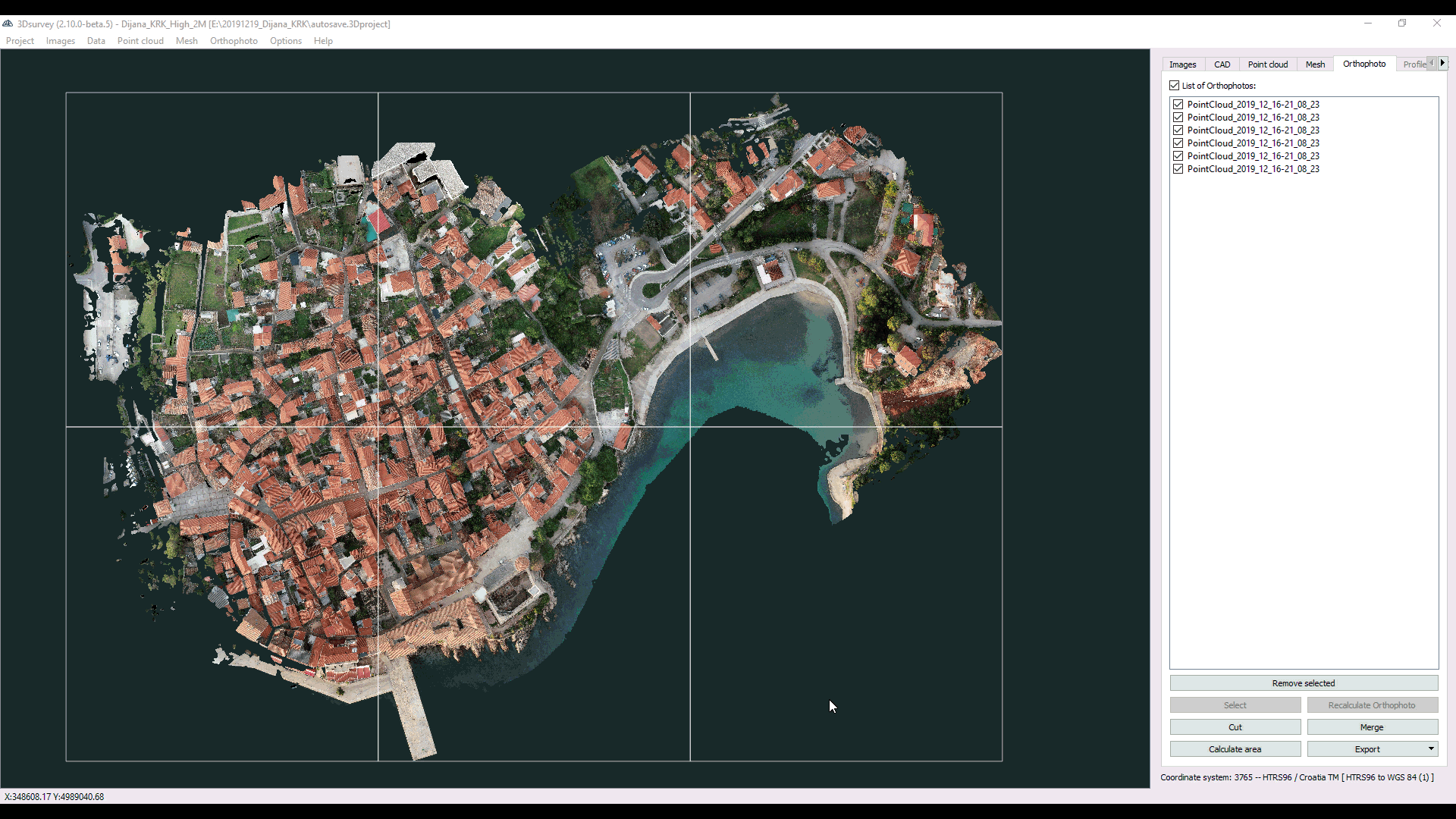The height and width of the screenshot is (819, 1456).
Task: Click the Calculate area button
Action: [1235, 748]
